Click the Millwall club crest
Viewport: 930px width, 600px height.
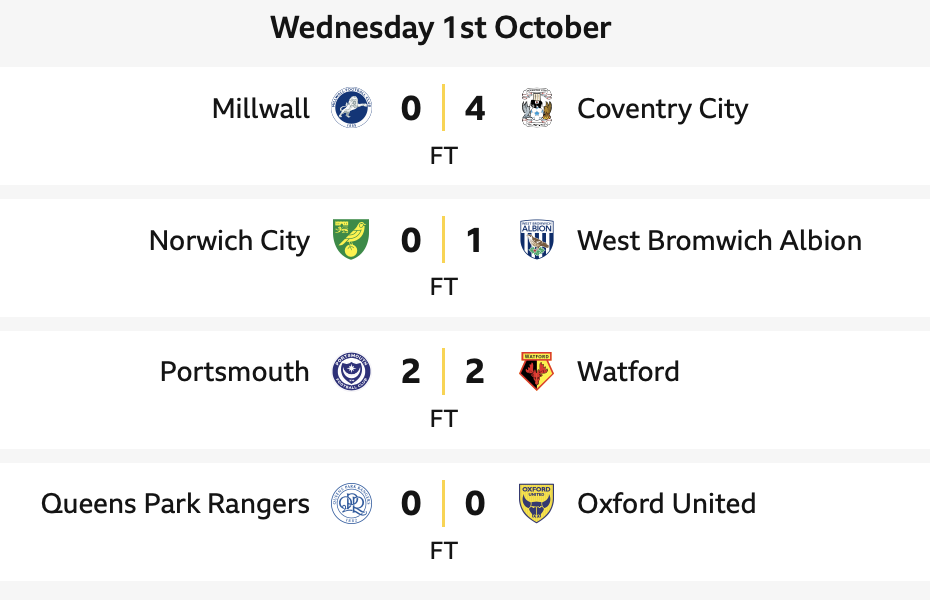(x=351, y=108)
